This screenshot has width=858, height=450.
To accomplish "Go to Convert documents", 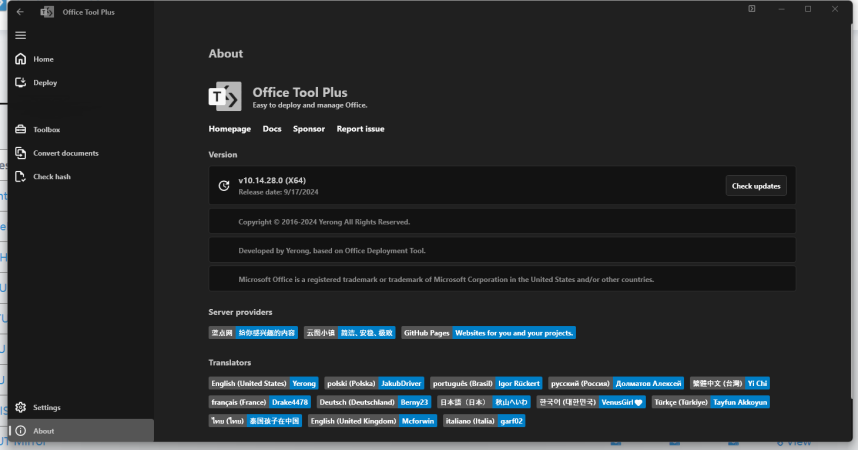I will (x=81, y=153).
